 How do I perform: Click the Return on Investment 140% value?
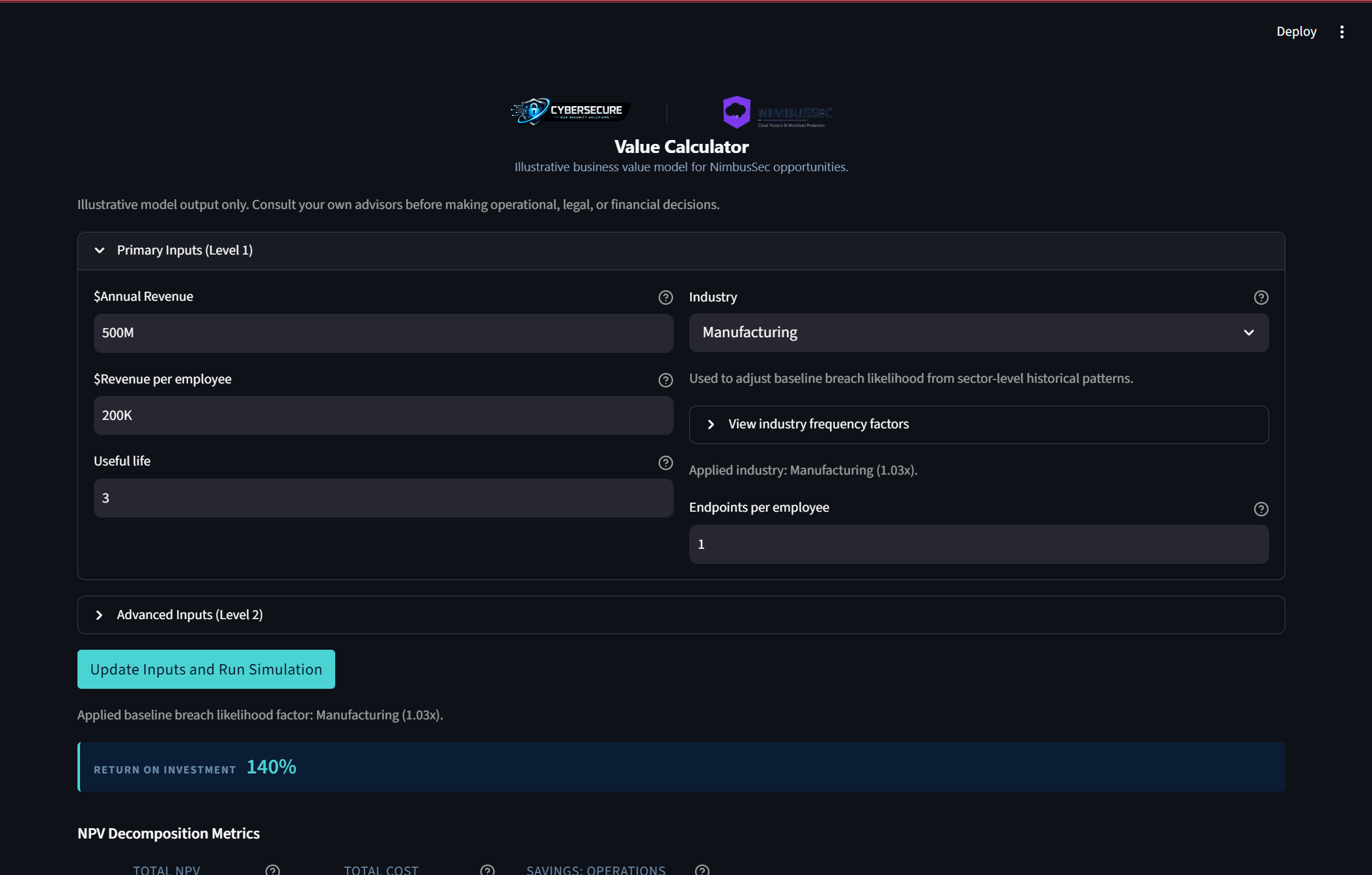(x=271, y=767)
